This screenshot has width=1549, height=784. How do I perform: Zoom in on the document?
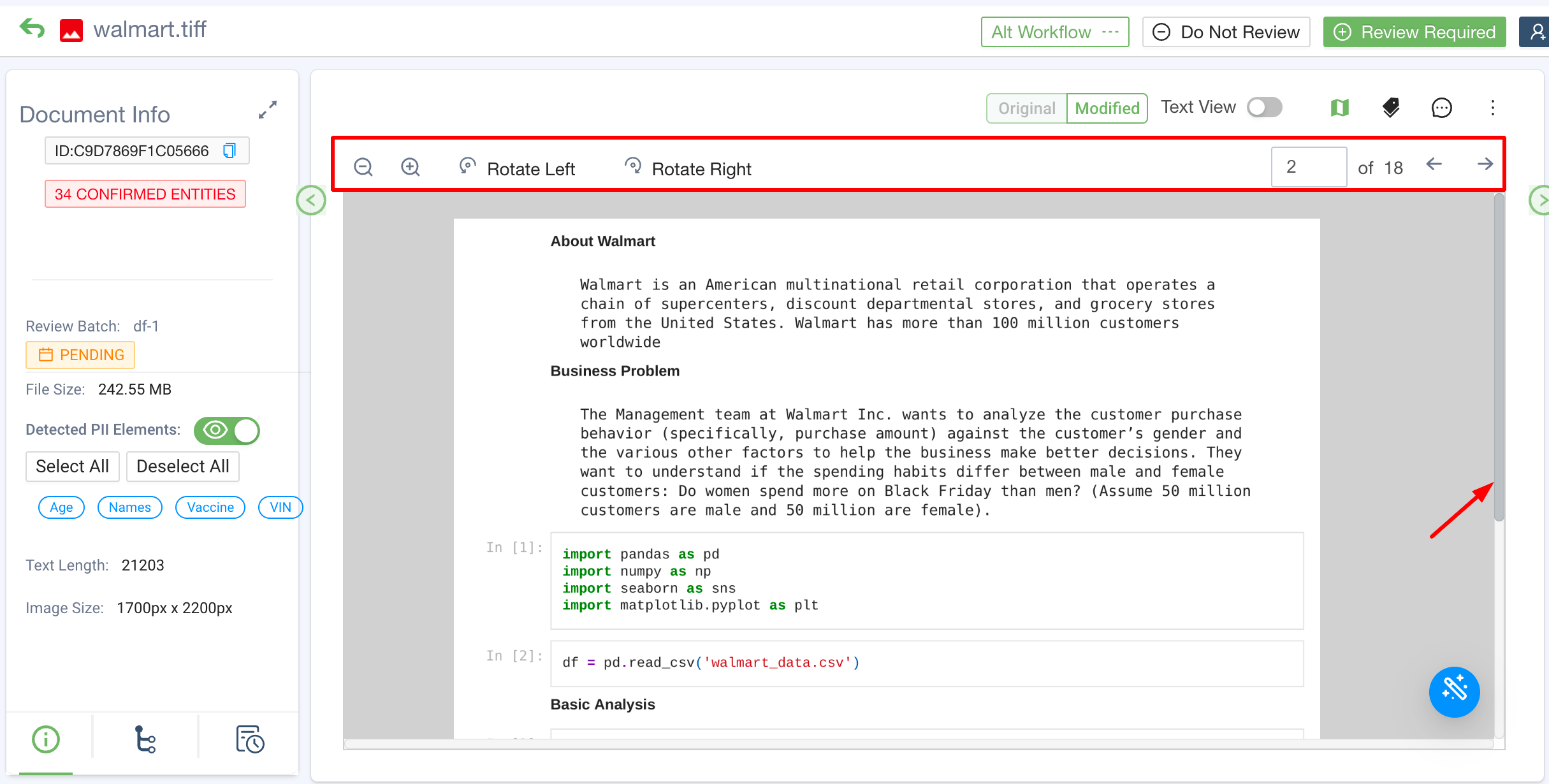point(411,167)
